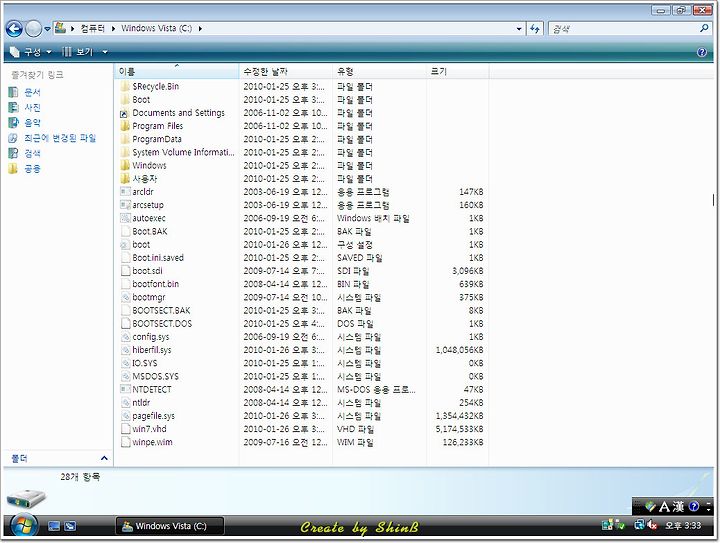Go back with the Back arrow button
720x543 pixels.
tap(14, 29)
